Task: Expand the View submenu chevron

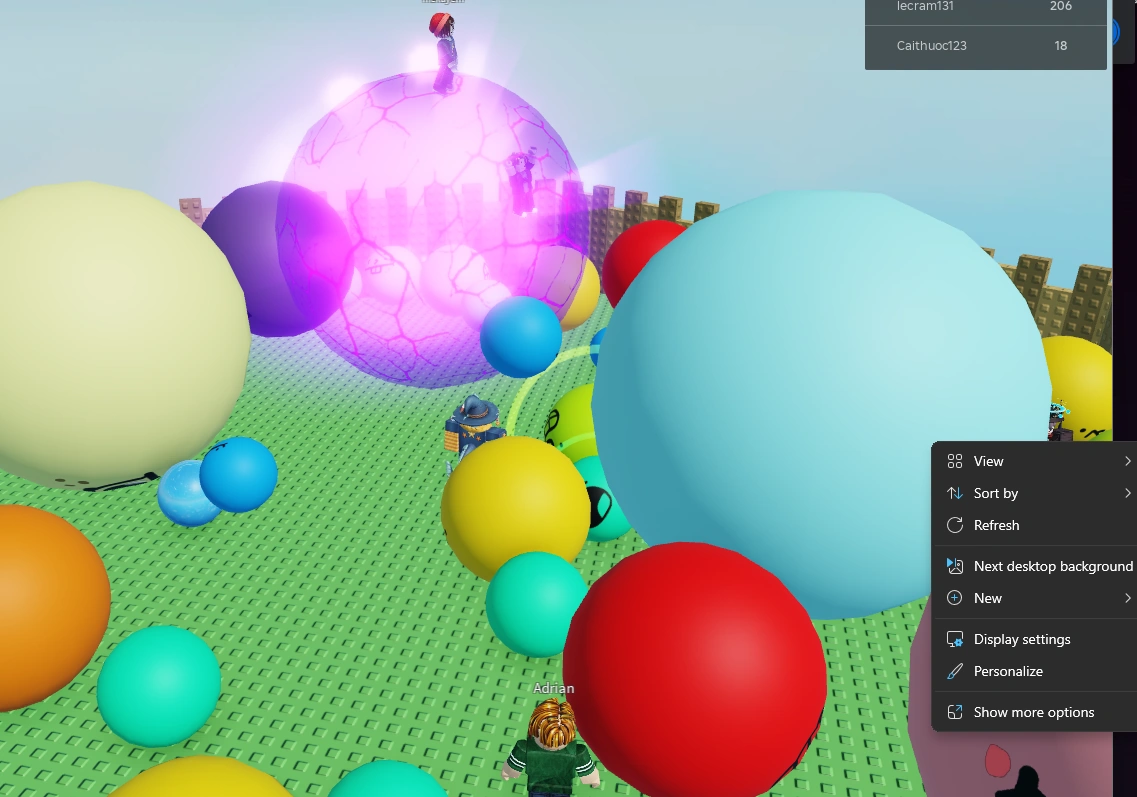Action: click(x=1128, y=461)
